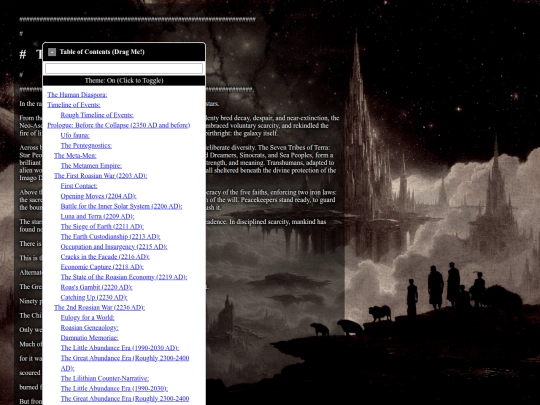Open The Meta-Men link
The width and height of the screenshot is (540, 405).
click(x=75, y=156)
